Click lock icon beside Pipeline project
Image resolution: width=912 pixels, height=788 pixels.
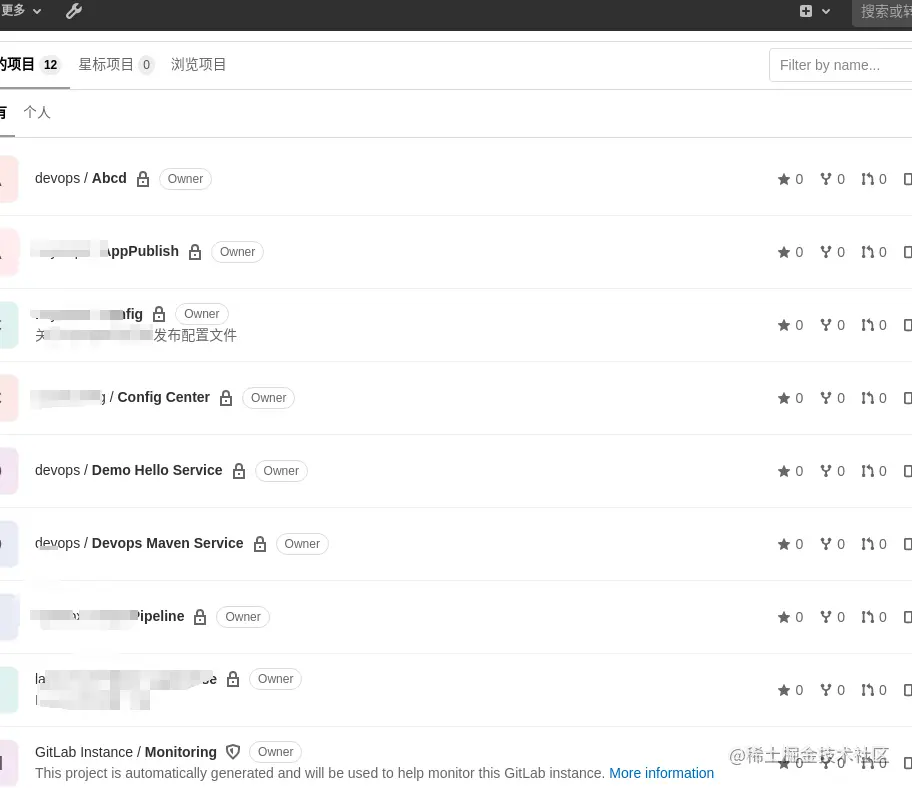click(200, 617)
